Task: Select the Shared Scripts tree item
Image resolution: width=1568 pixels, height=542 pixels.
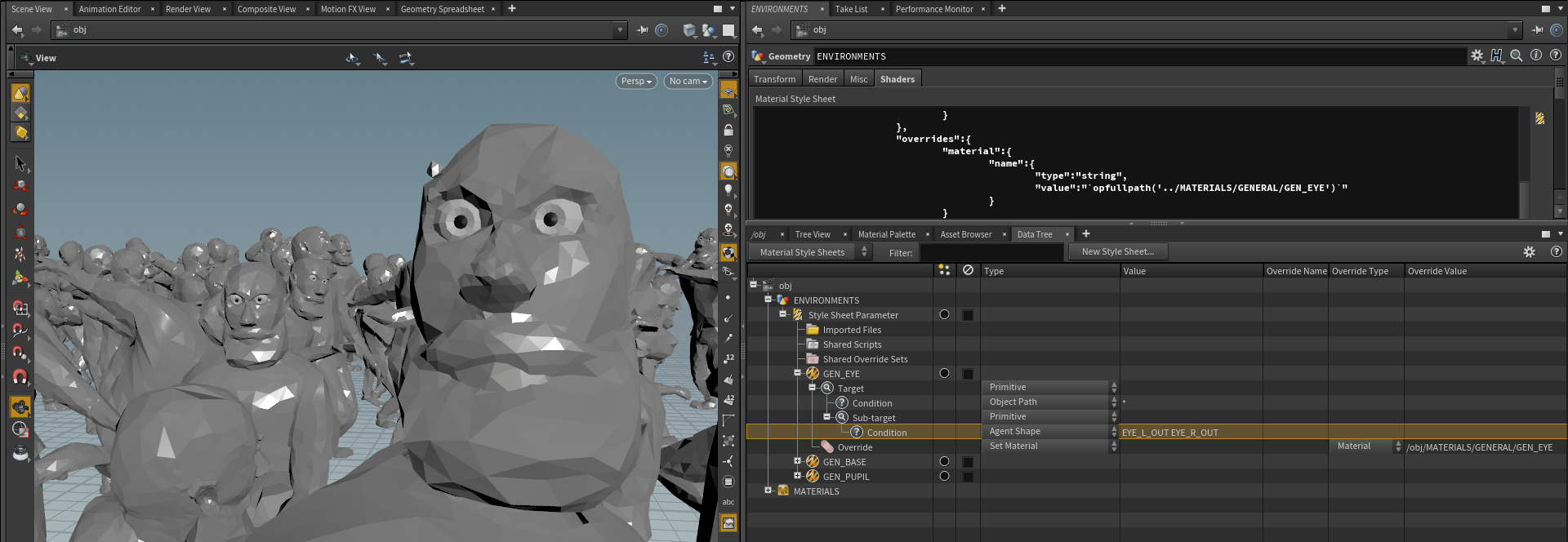Action: pyautogui.click(x=852, y=344)
